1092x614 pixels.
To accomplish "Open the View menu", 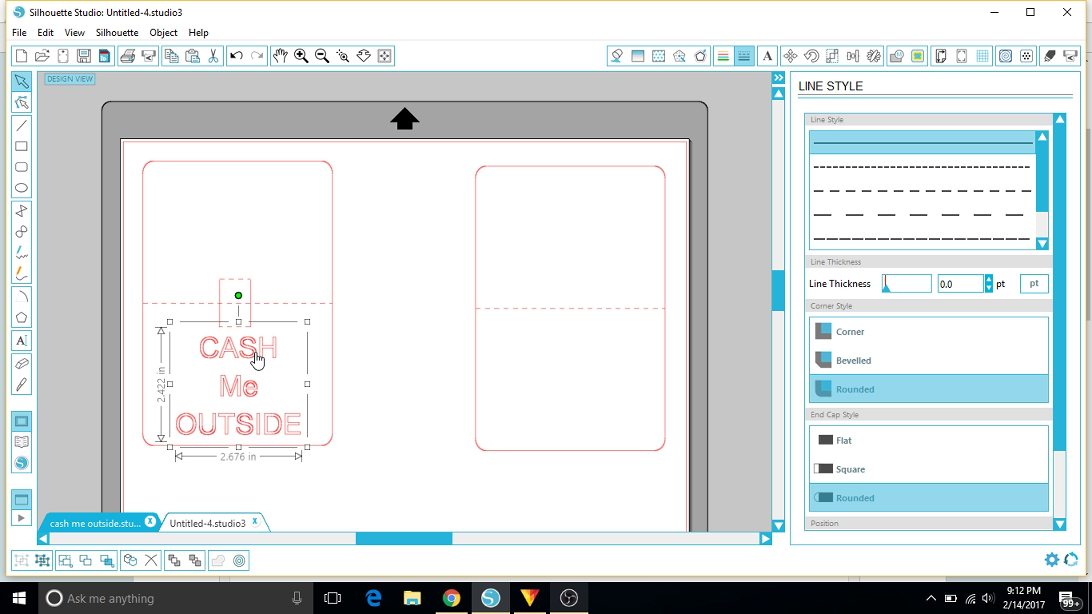I will coord(75,33).
